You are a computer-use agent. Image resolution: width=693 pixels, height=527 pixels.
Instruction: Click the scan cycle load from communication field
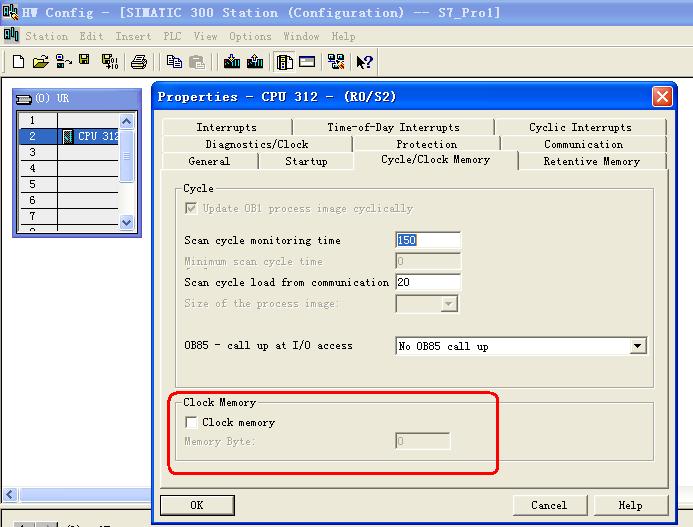428,282
